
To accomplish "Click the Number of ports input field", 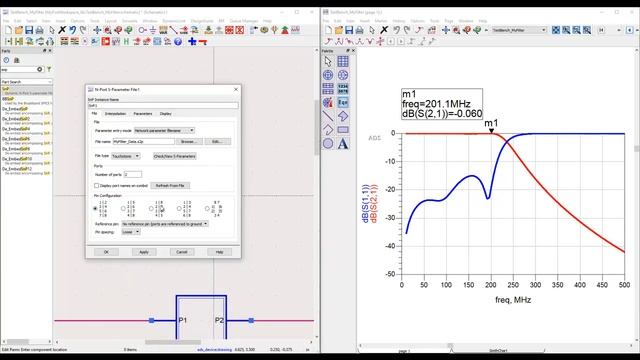I will [133, 174].
